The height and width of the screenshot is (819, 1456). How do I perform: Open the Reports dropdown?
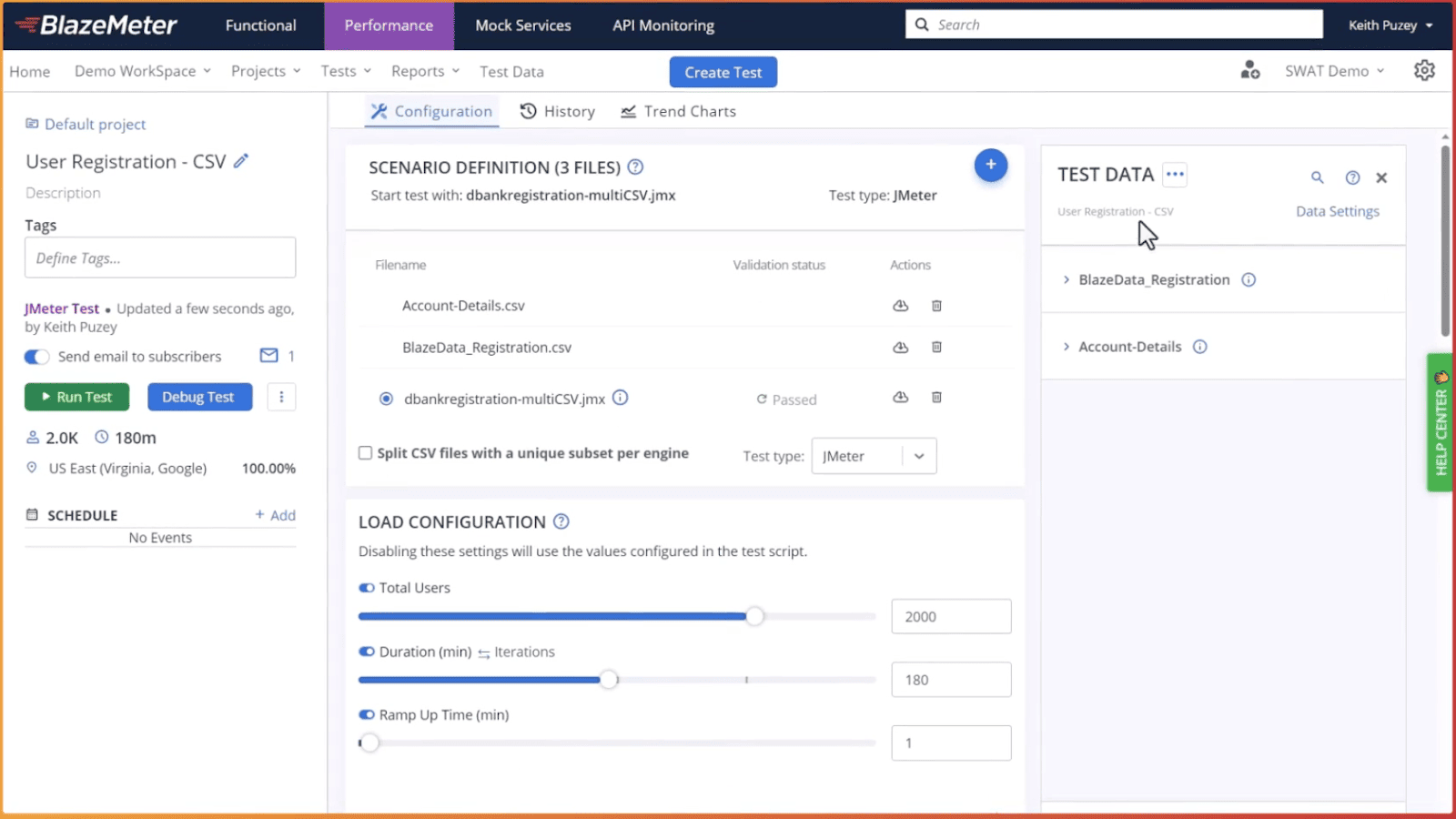(425, 71)
